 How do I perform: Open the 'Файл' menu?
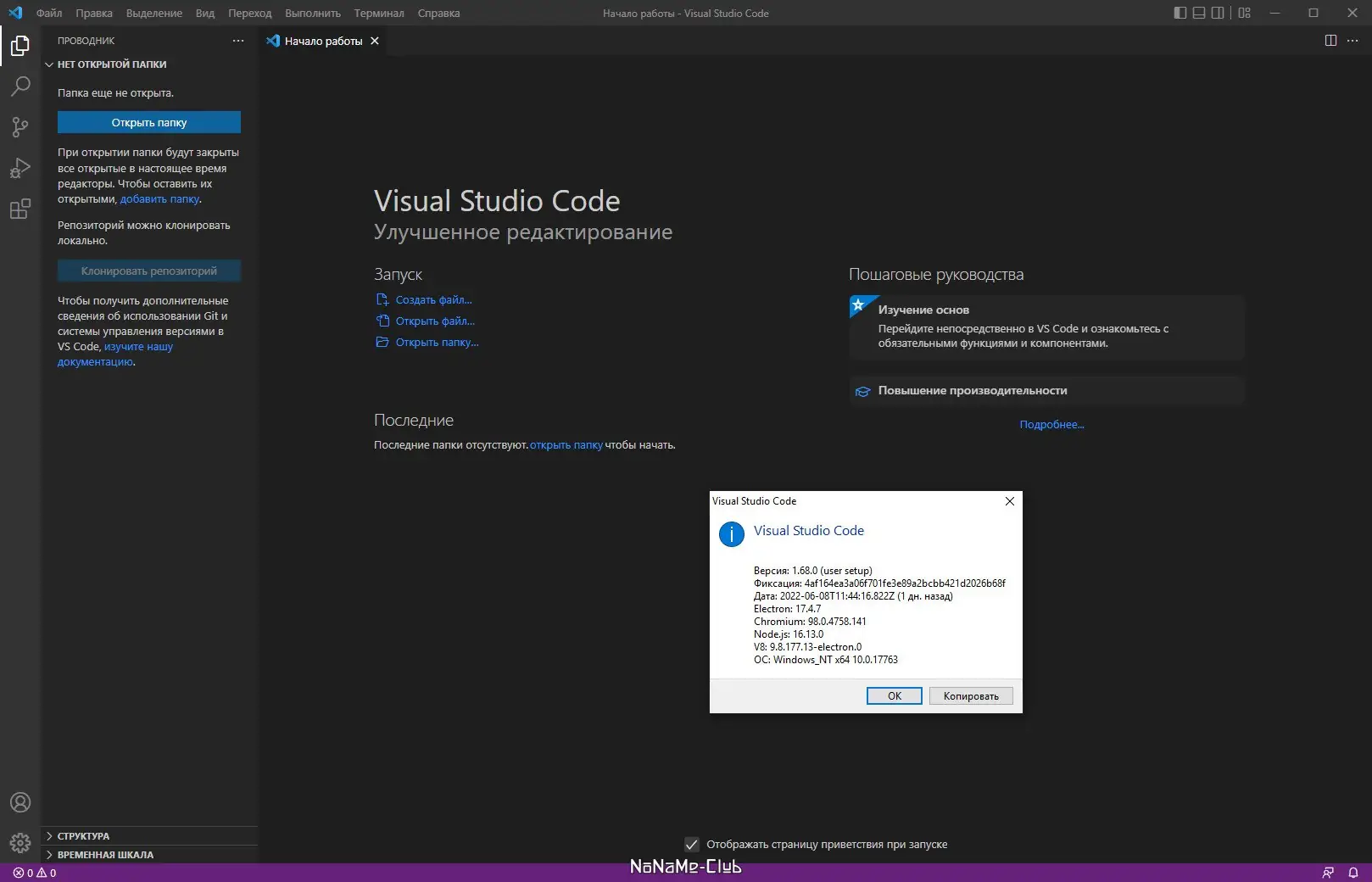point(49,13)
